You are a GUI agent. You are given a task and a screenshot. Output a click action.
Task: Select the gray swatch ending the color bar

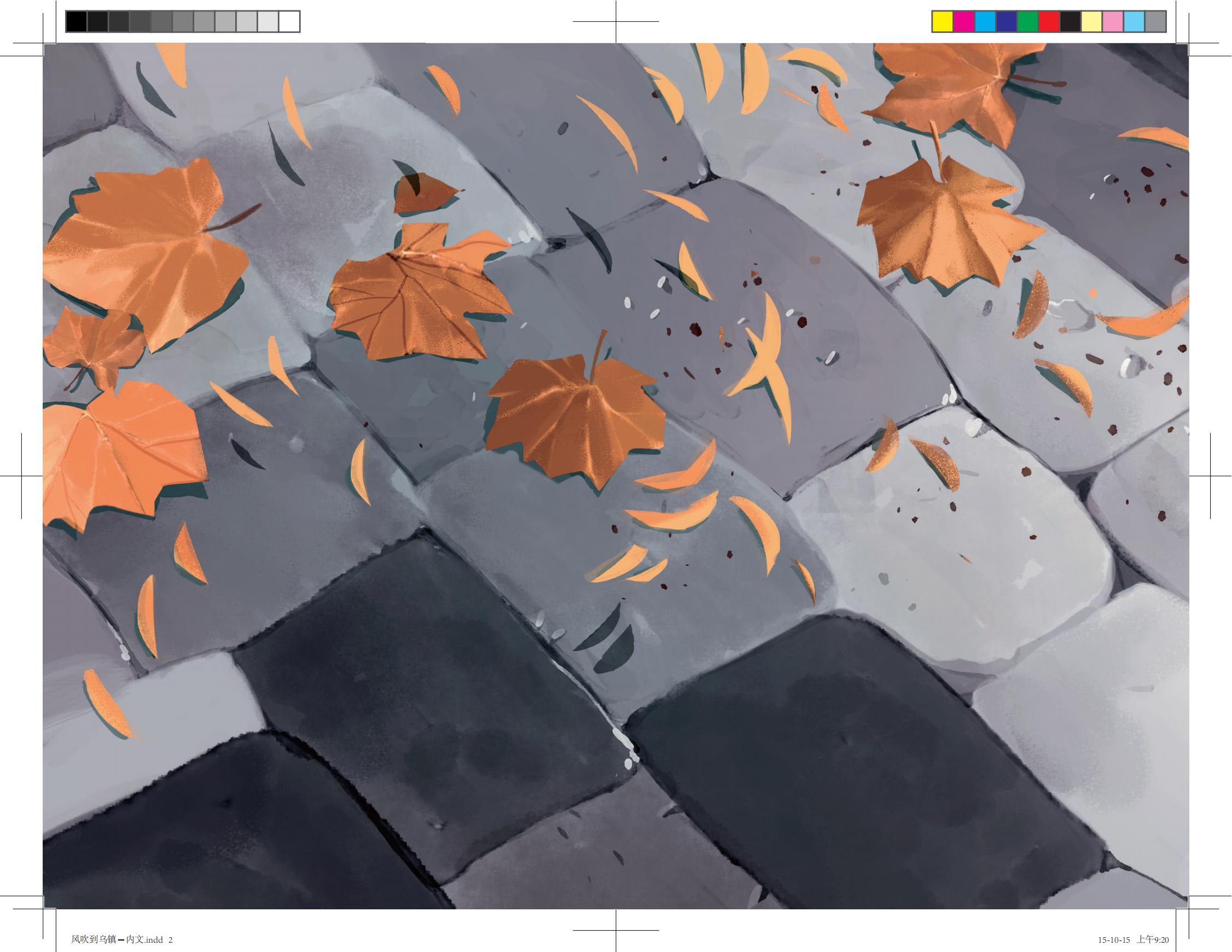(x=1156, y=22)
